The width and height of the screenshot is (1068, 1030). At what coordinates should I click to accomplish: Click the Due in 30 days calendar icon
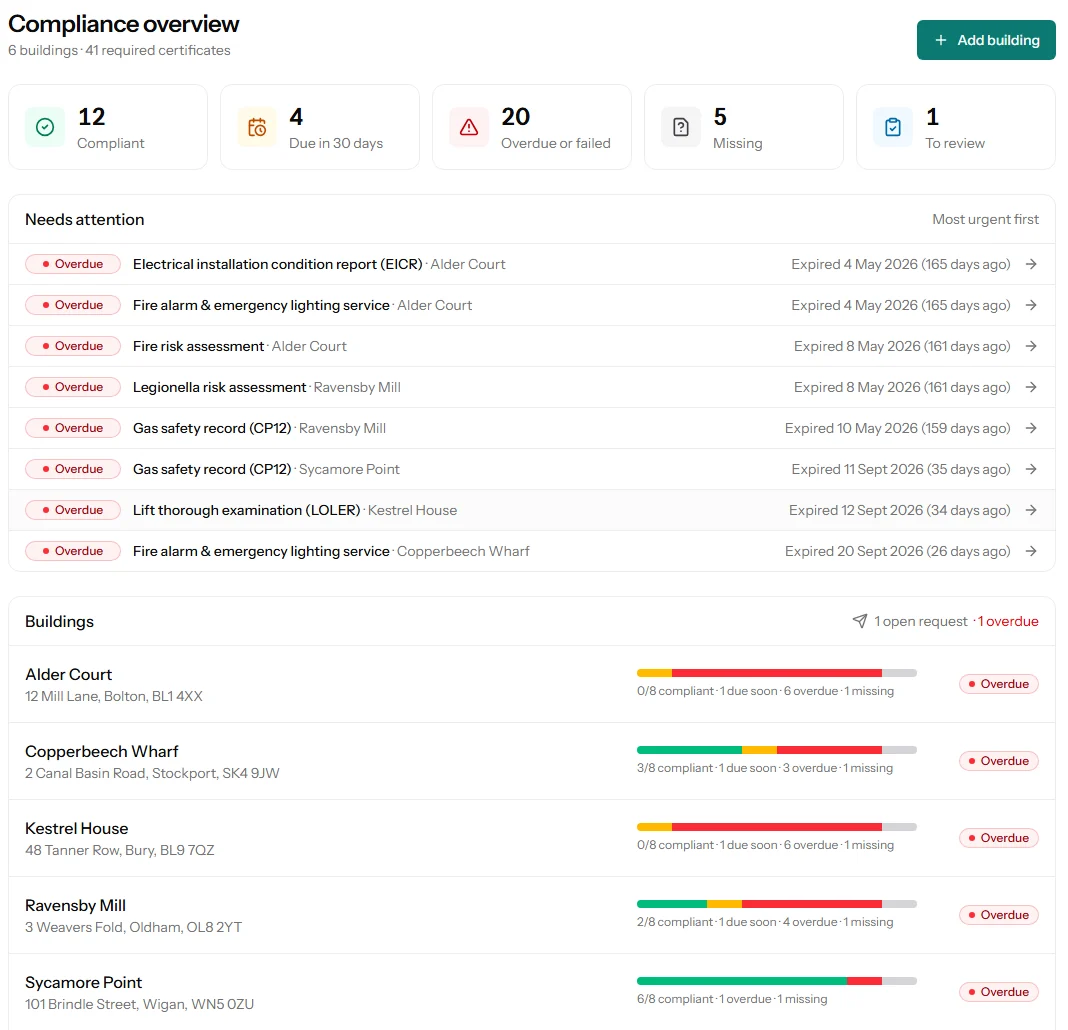coord(257,127)
